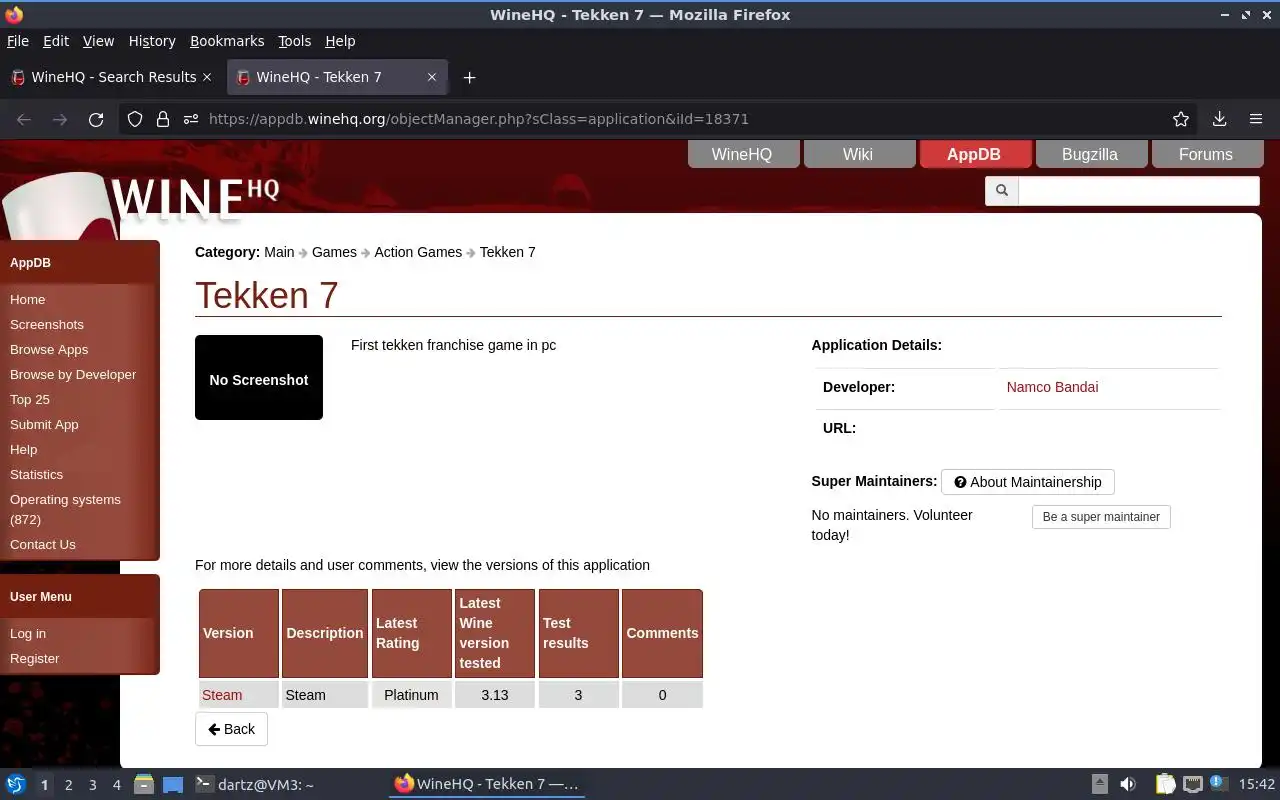The width and height of the screenshot is (1280, 800).
Task: Open the File menu
Action: (x=18, y=41)
